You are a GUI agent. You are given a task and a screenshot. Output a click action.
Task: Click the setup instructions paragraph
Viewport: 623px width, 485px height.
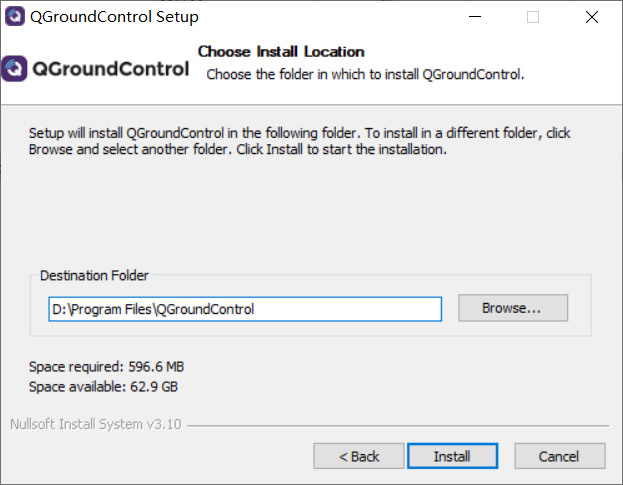[x=300, y=141]
